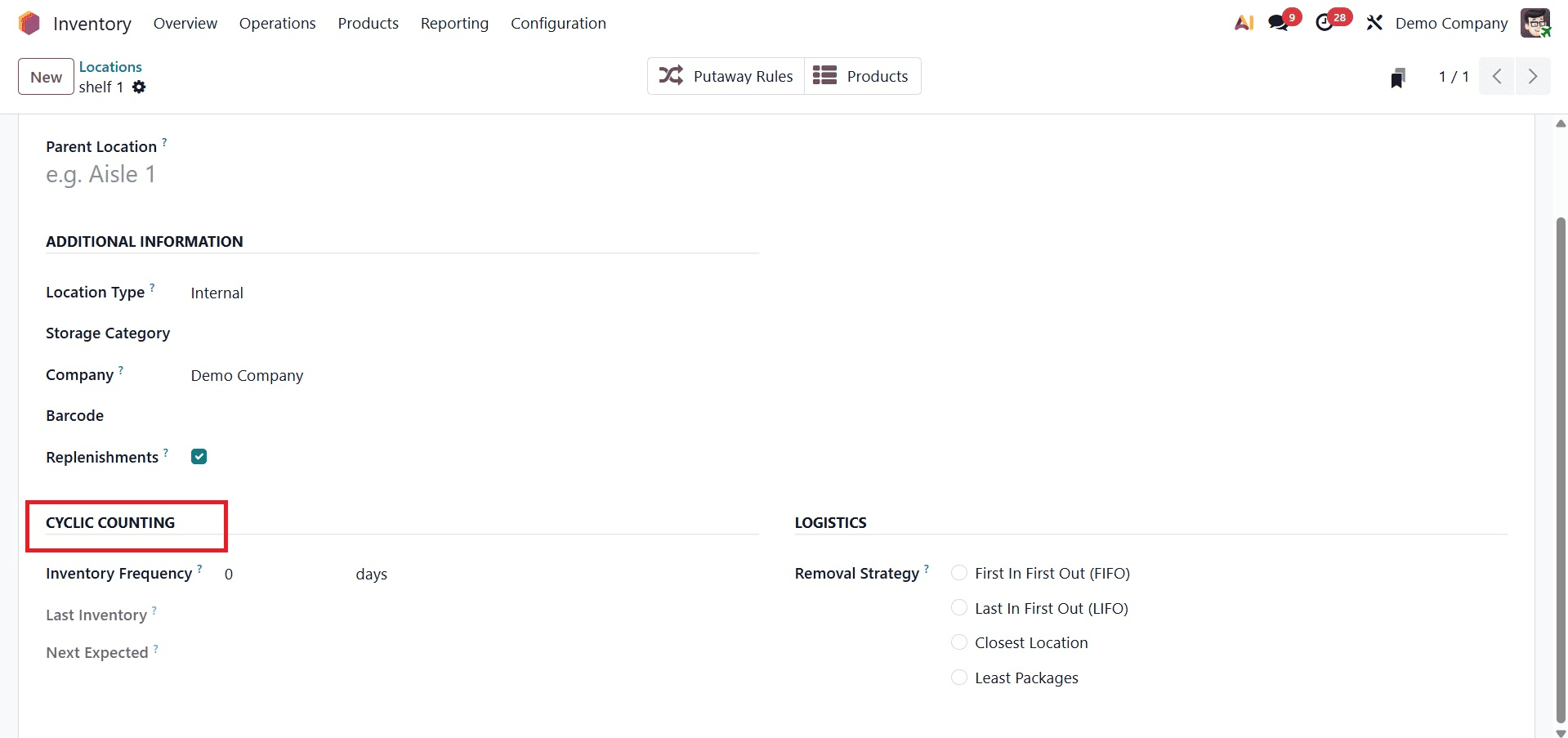Click the next record arrow

[x=1533, y=76]
